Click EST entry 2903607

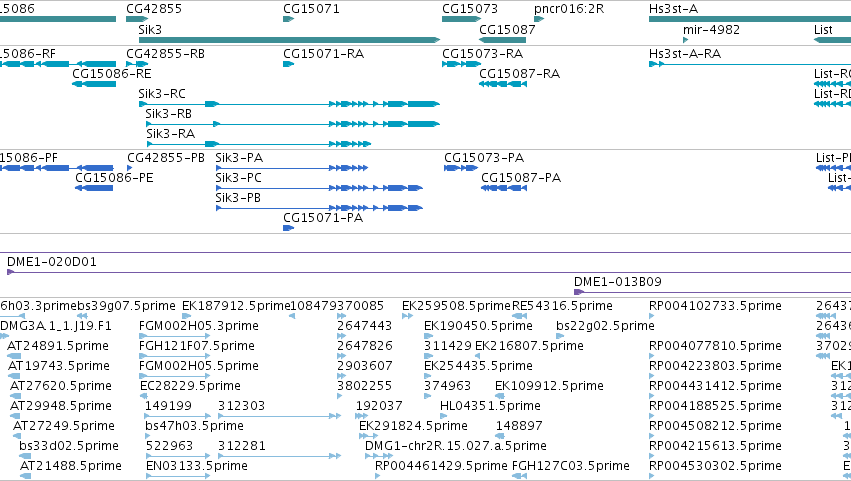364,366
